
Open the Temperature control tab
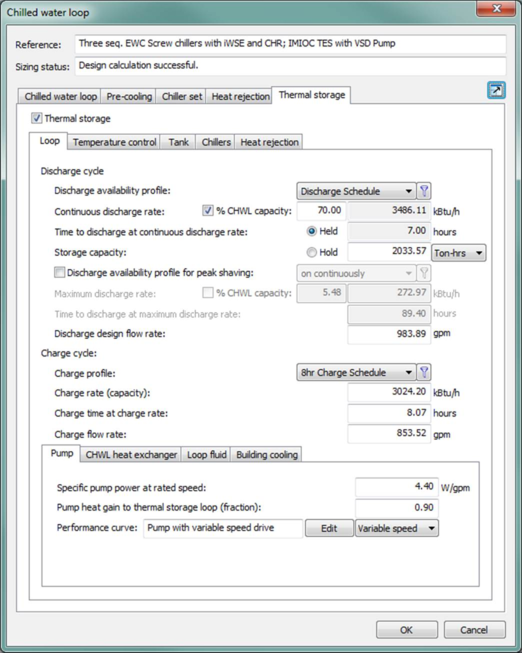coord(115,142)
